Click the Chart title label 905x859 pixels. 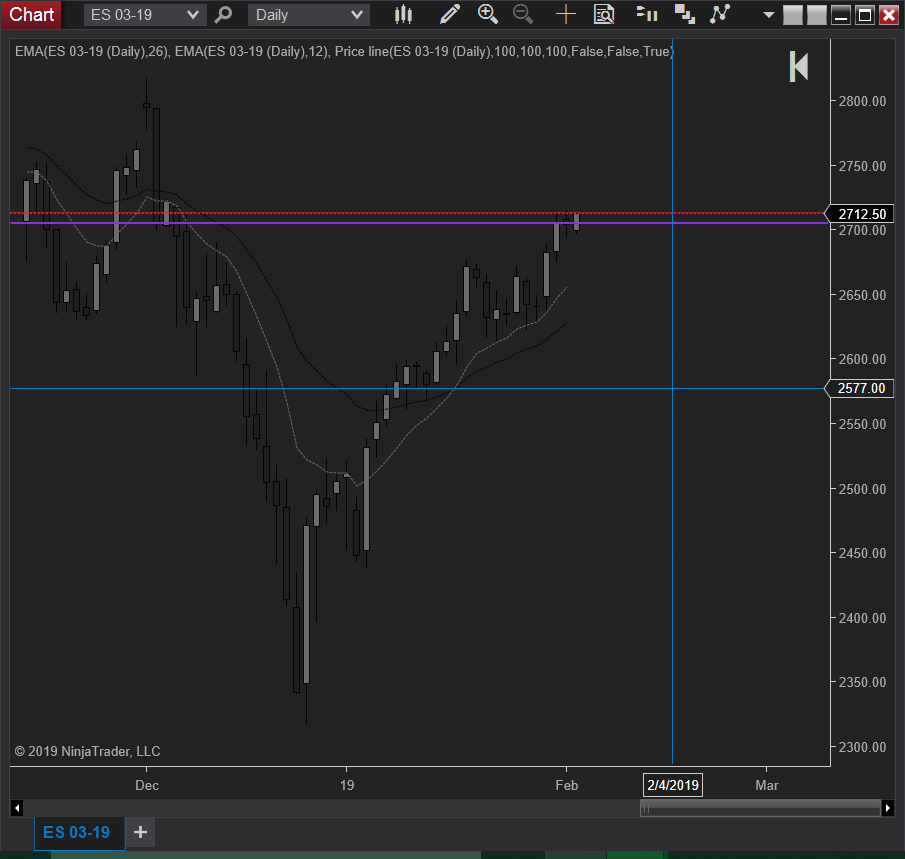(31, 14)
